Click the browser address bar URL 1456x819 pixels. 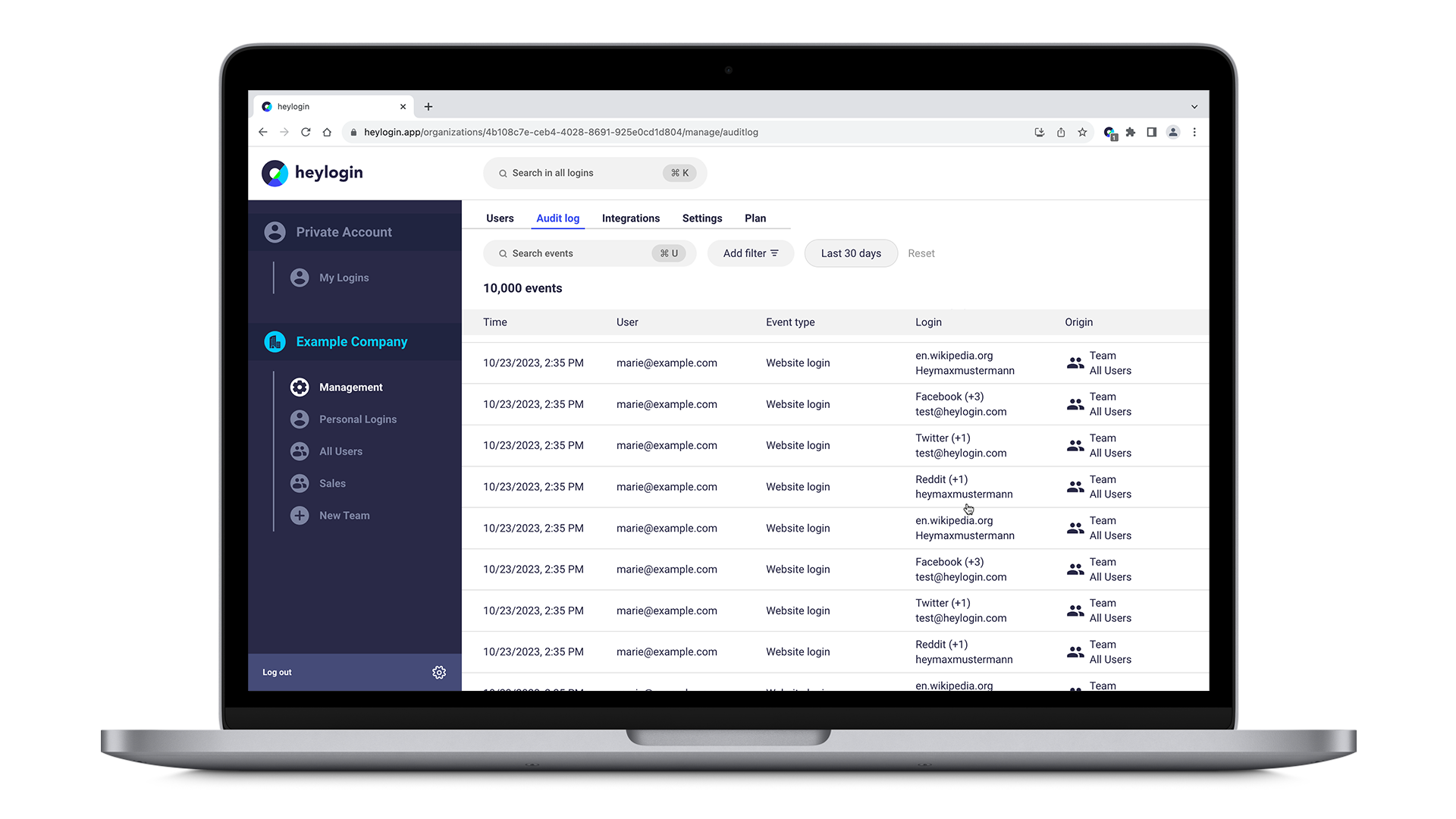[560, 132]
